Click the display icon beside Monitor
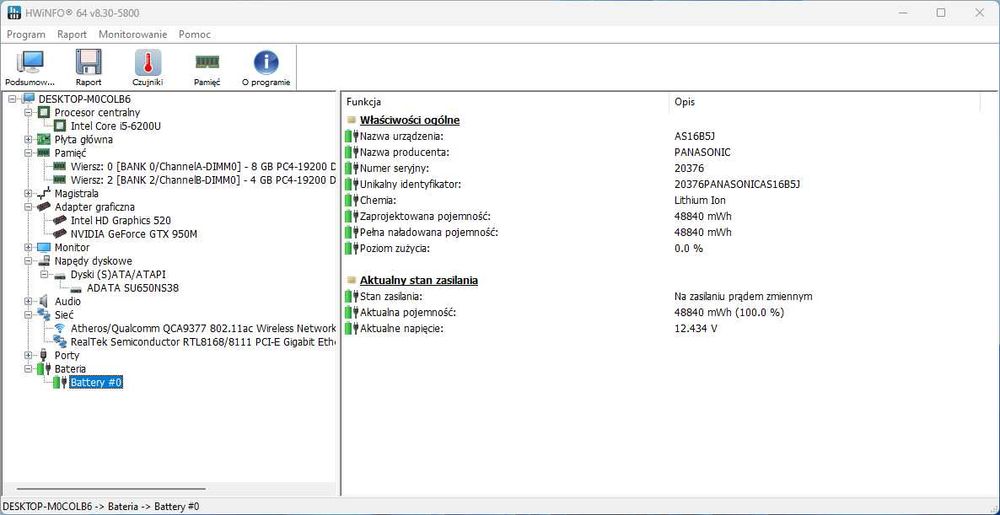This screenshot has height=515, width=1000. pos(44,247)
